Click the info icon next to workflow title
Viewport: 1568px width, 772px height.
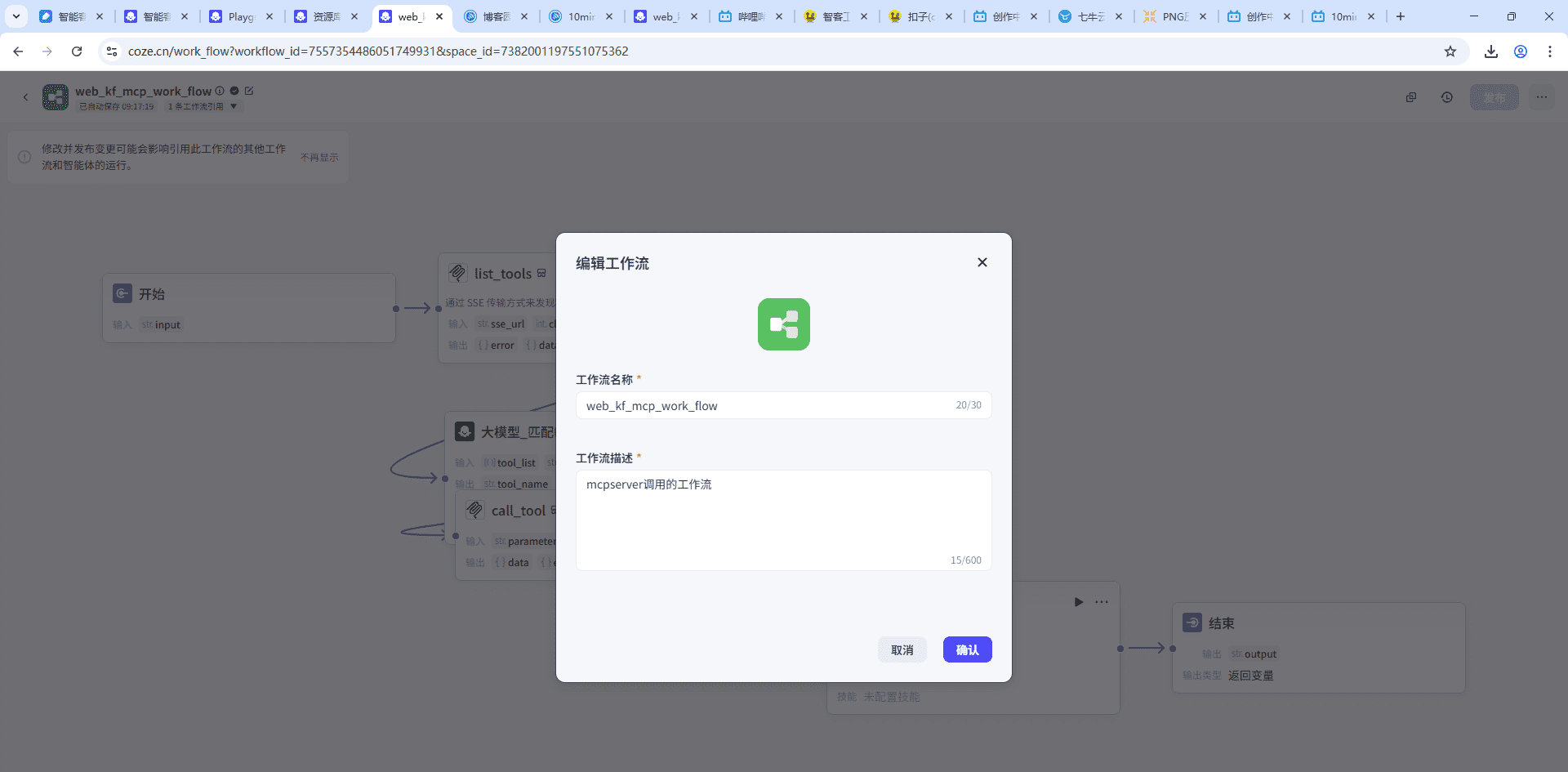pos(220,91)
